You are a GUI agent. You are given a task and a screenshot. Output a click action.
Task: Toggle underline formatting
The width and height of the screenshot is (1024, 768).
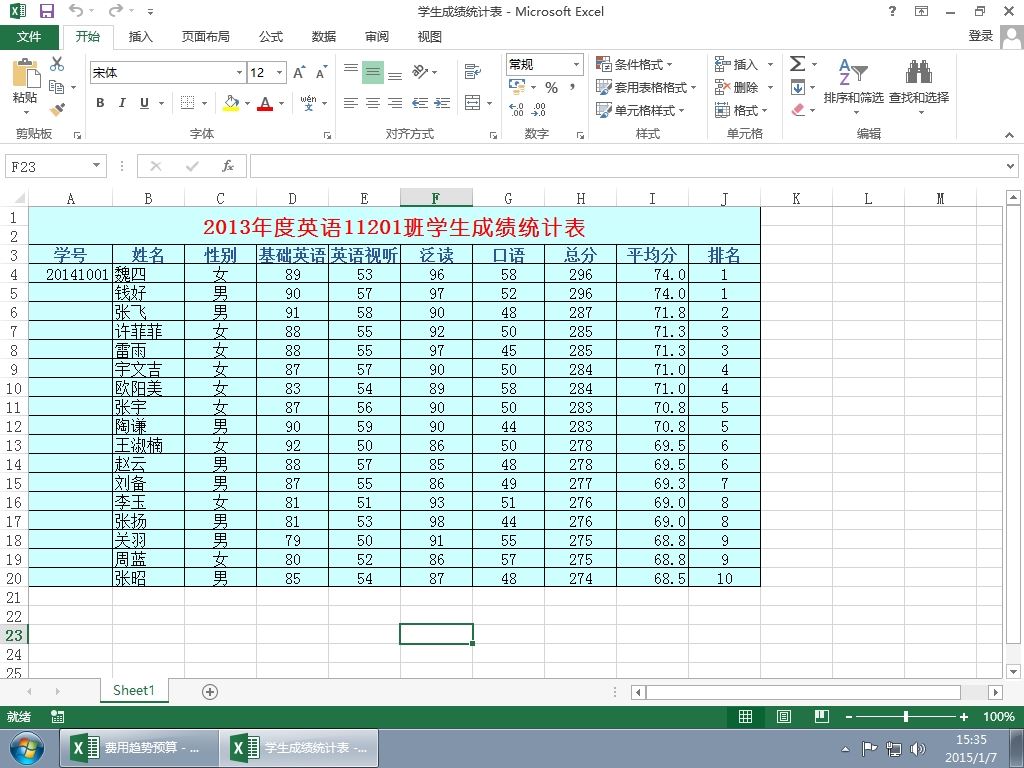pyautogui.click(x=144, y=103)
